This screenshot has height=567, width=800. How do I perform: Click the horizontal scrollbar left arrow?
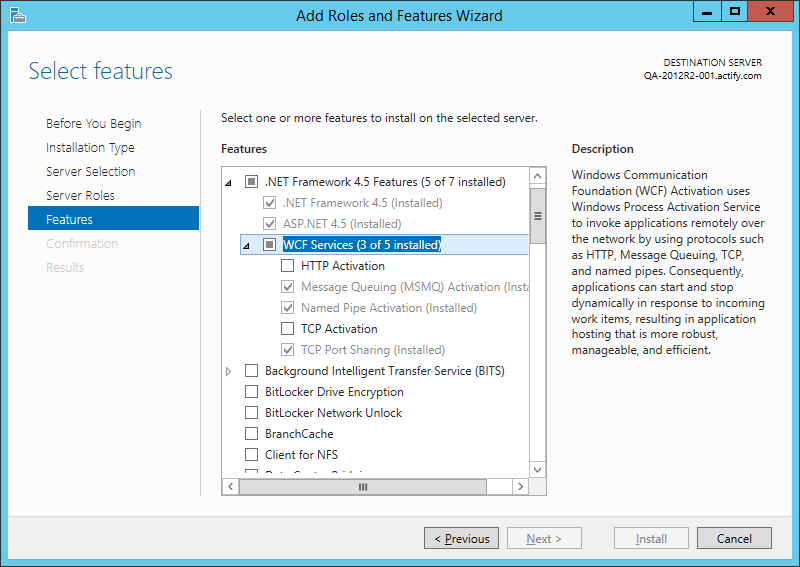[x=229, y=486]
